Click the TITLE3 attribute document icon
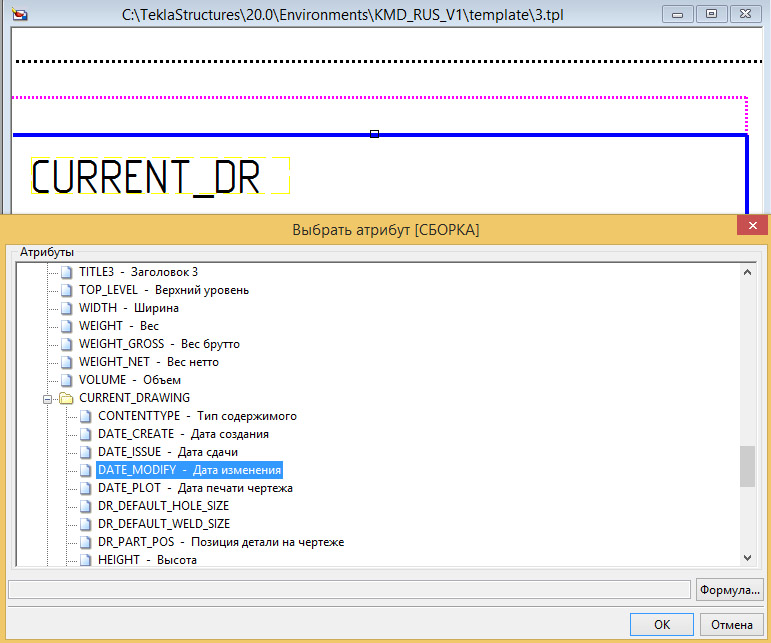Image resolution: width=771 pixels, height=643 pixels. point(66,272)
